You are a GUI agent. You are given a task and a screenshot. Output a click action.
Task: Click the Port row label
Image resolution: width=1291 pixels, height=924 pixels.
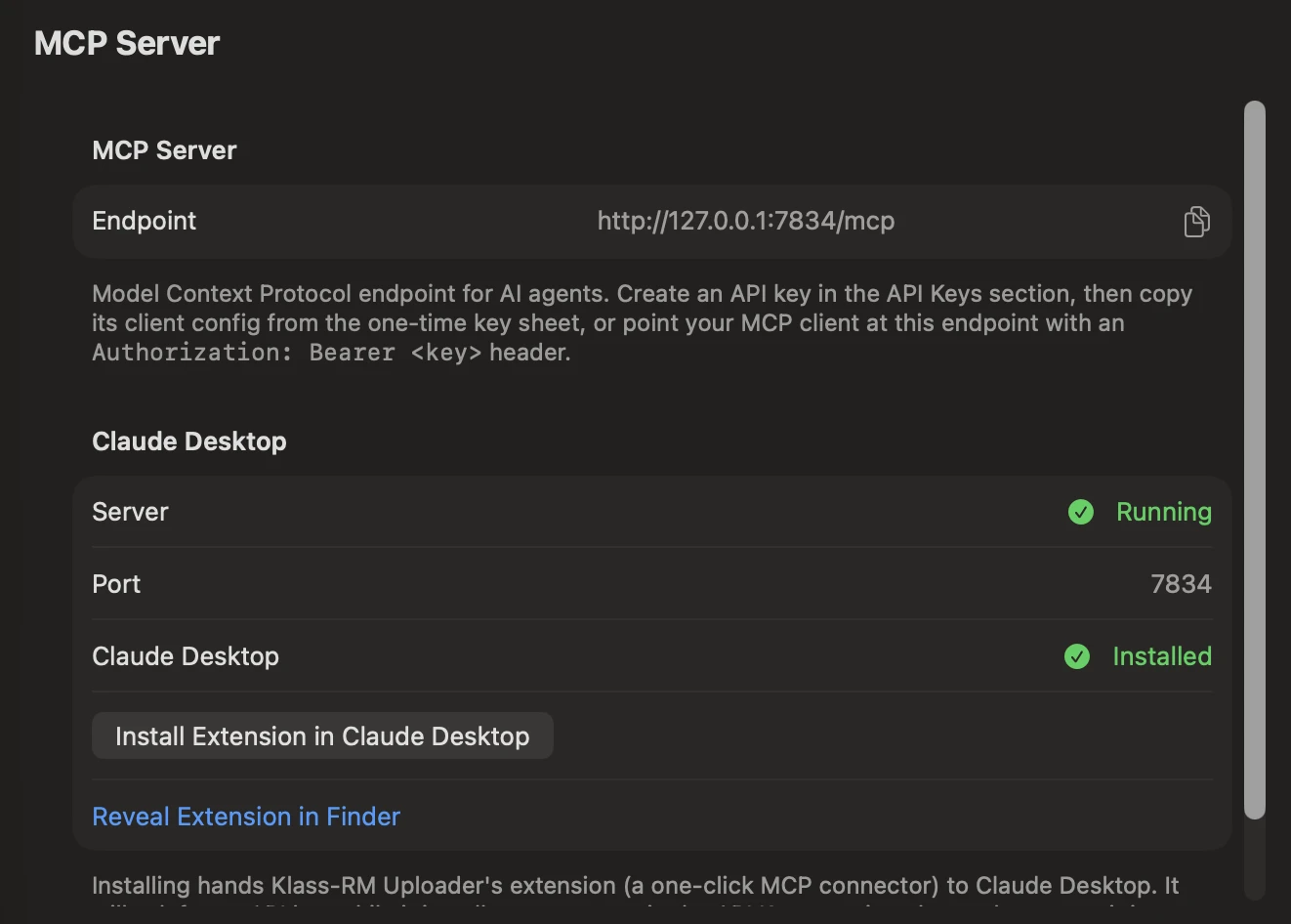coord(116,584)
